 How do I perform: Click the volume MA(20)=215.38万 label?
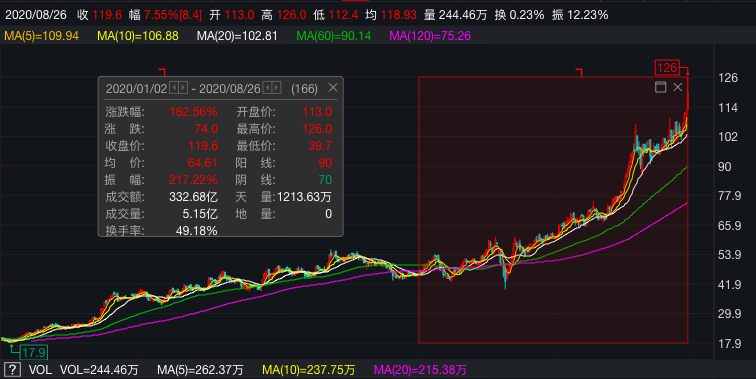420,370
